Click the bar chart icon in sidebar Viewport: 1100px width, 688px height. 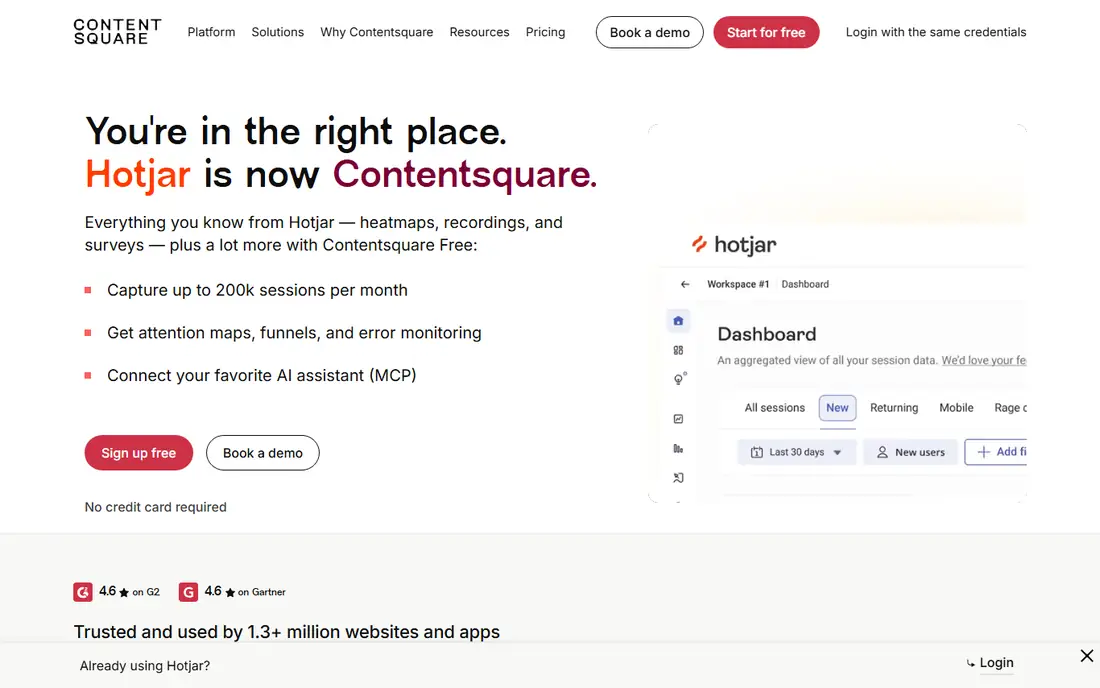[678, 449]
